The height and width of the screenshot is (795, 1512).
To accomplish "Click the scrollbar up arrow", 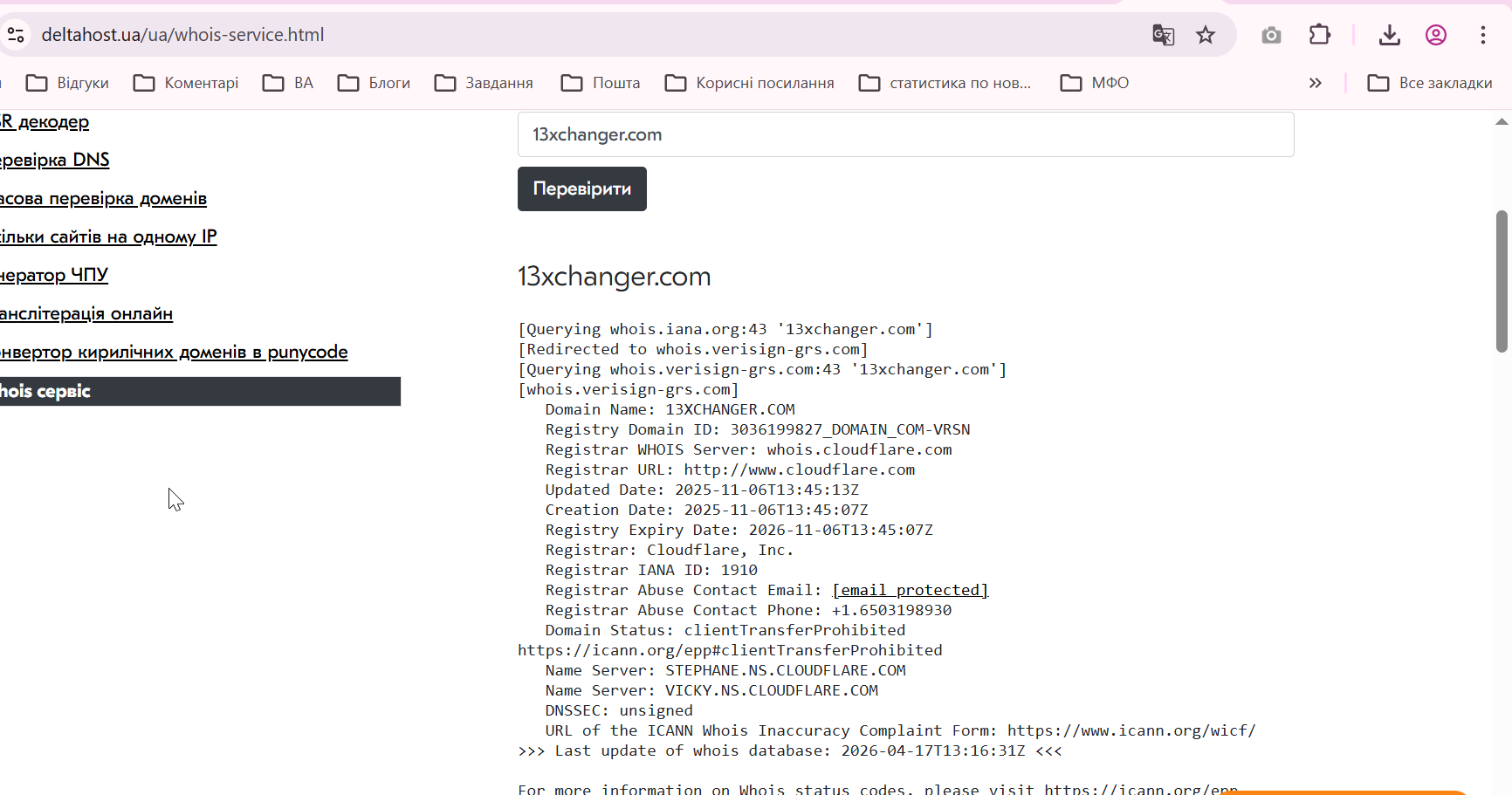I will (x=1502, y=122).
